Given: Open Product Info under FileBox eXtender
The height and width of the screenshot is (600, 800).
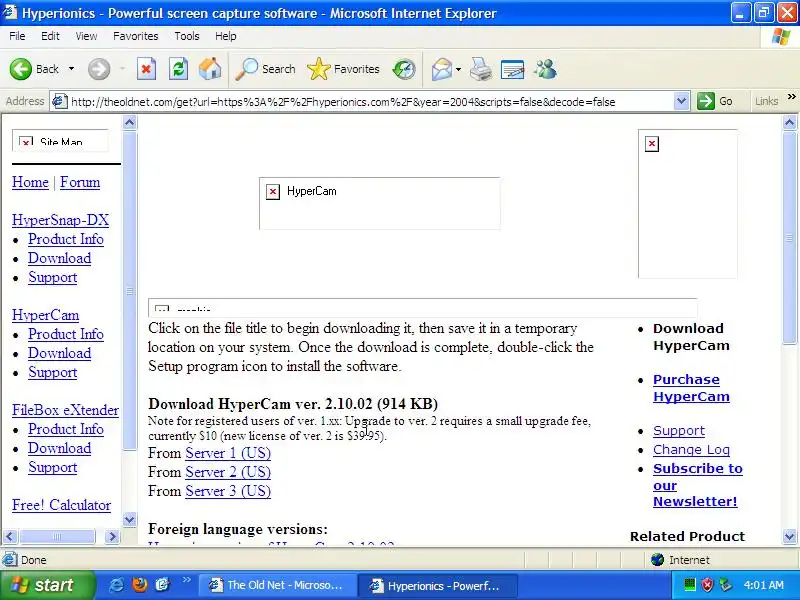Looking at the screenshot, I should click(x=66, y=429).
